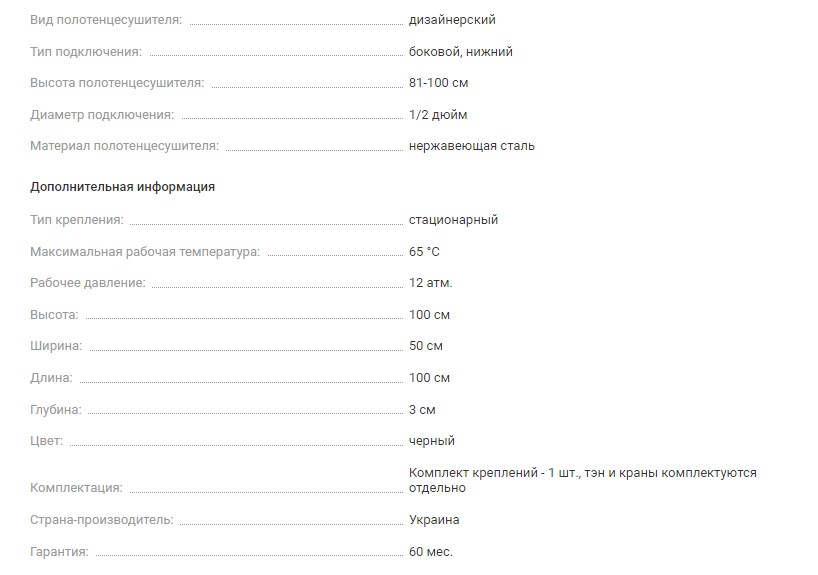
Task: Click the 'Дополнительная информация' heading
Action: pyautogui.click(x=123, y=187)
